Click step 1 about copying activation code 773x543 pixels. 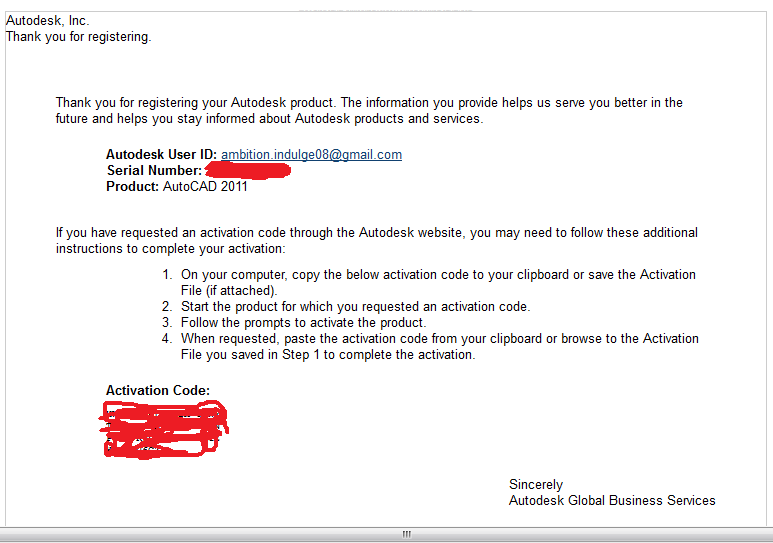point(429,283)
